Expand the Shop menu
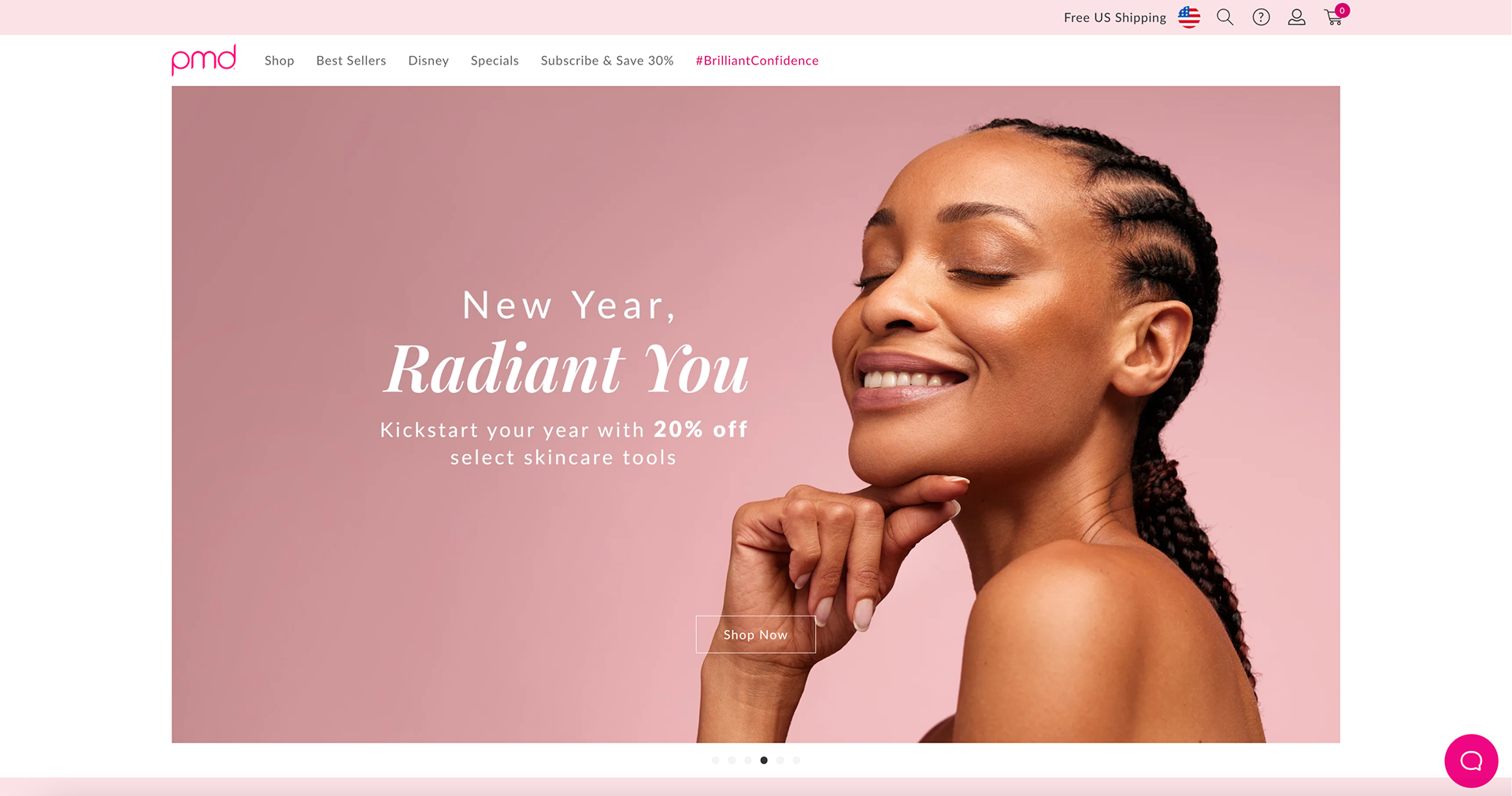 (x=280, y=61)
